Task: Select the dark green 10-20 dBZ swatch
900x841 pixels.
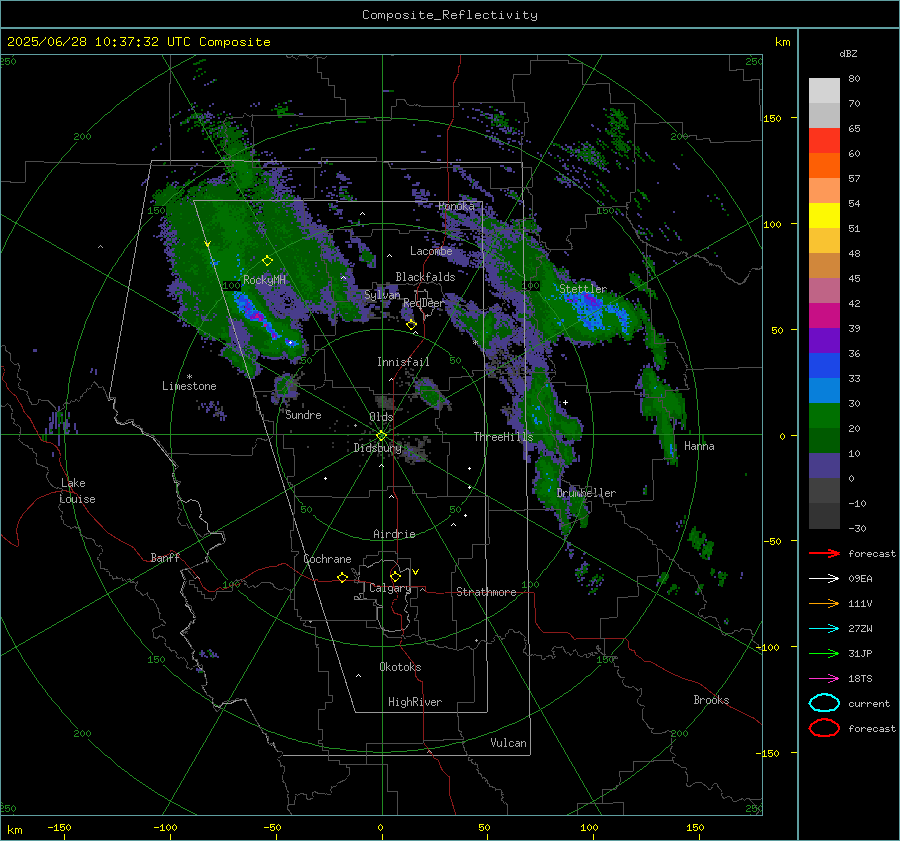Action: (x=824, y=441)
